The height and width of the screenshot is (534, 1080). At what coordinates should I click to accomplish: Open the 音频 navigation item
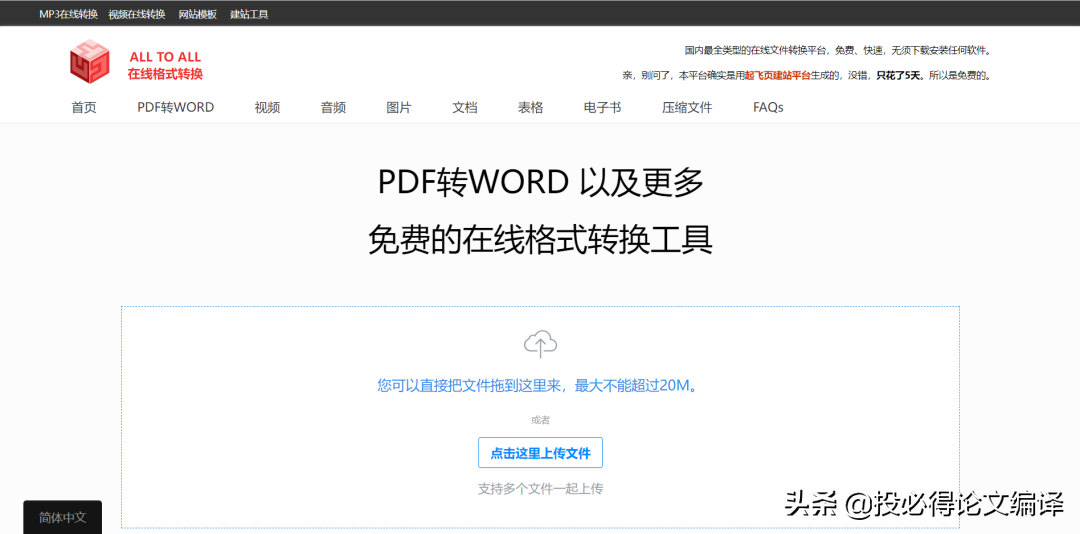coord(333,107)
